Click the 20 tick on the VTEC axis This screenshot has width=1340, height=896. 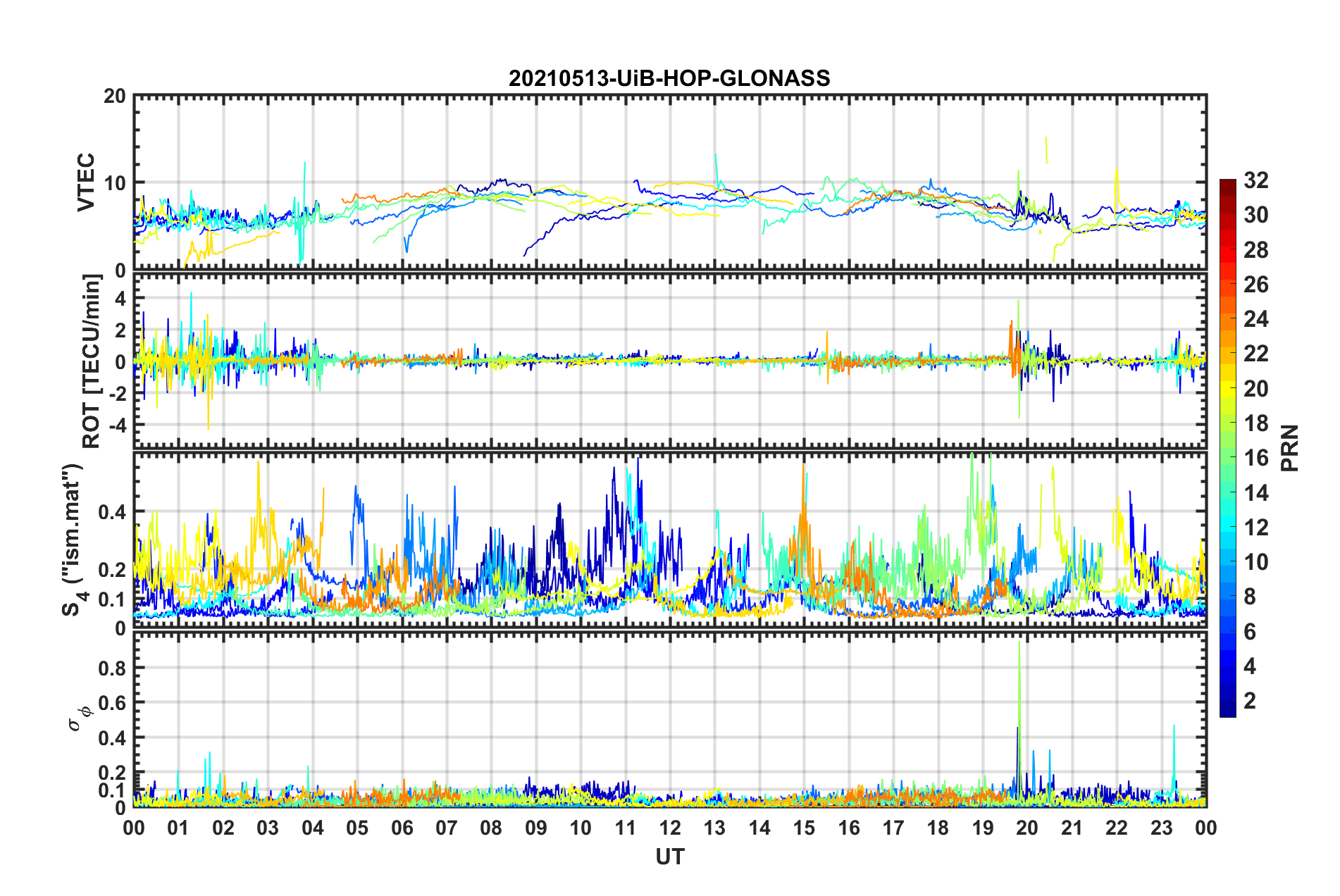pos(115,96)
